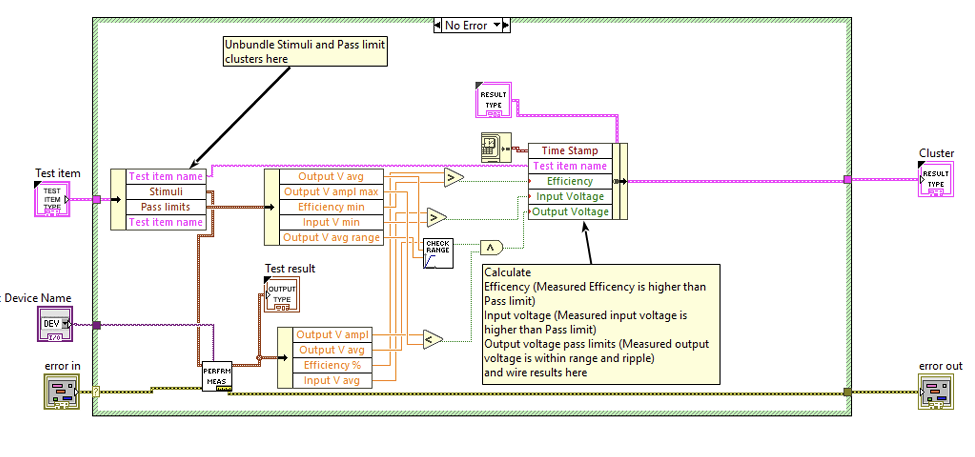Click the 'Device Name' label
Screen dimensions: 975x457
pyautogui.click(x=38, y=298)
